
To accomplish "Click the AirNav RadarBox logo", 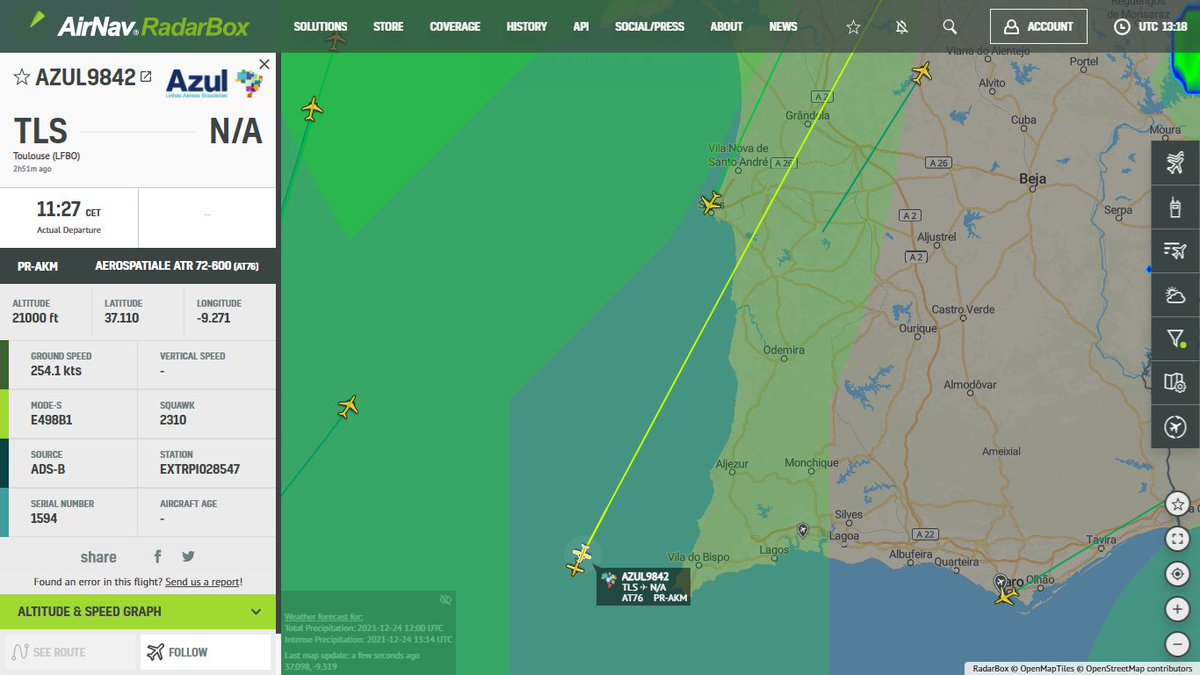I will (139, 25).
